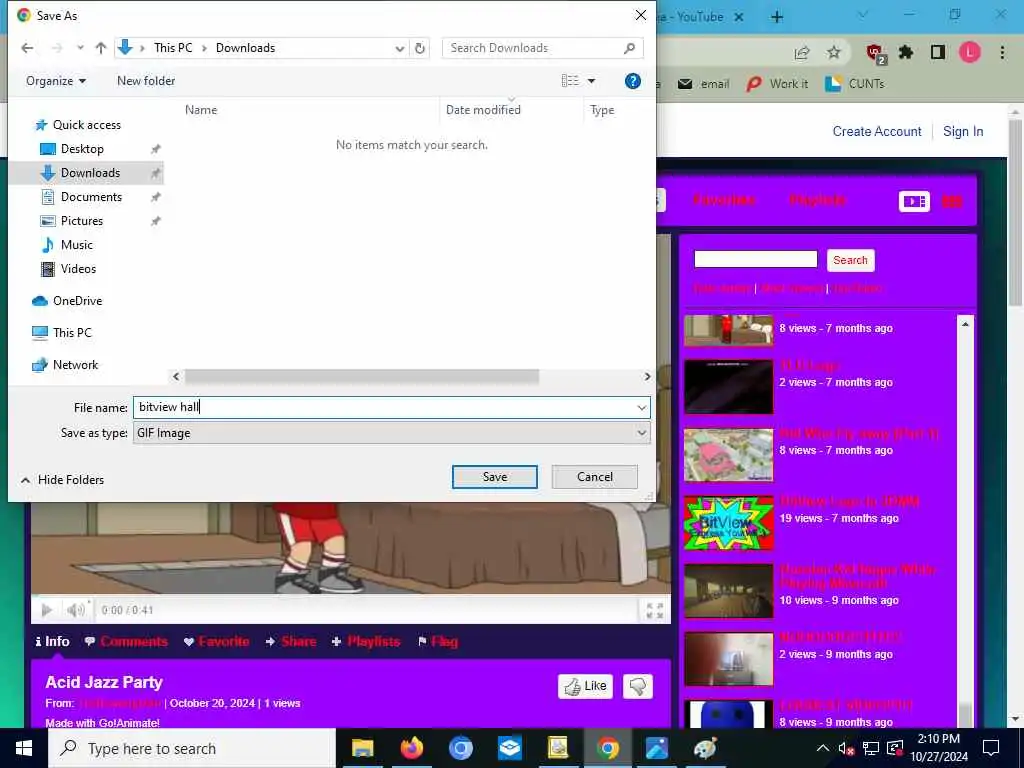Change the file view layout icon
Viewport: 1024px width, 768px height.
coord(570,80)
